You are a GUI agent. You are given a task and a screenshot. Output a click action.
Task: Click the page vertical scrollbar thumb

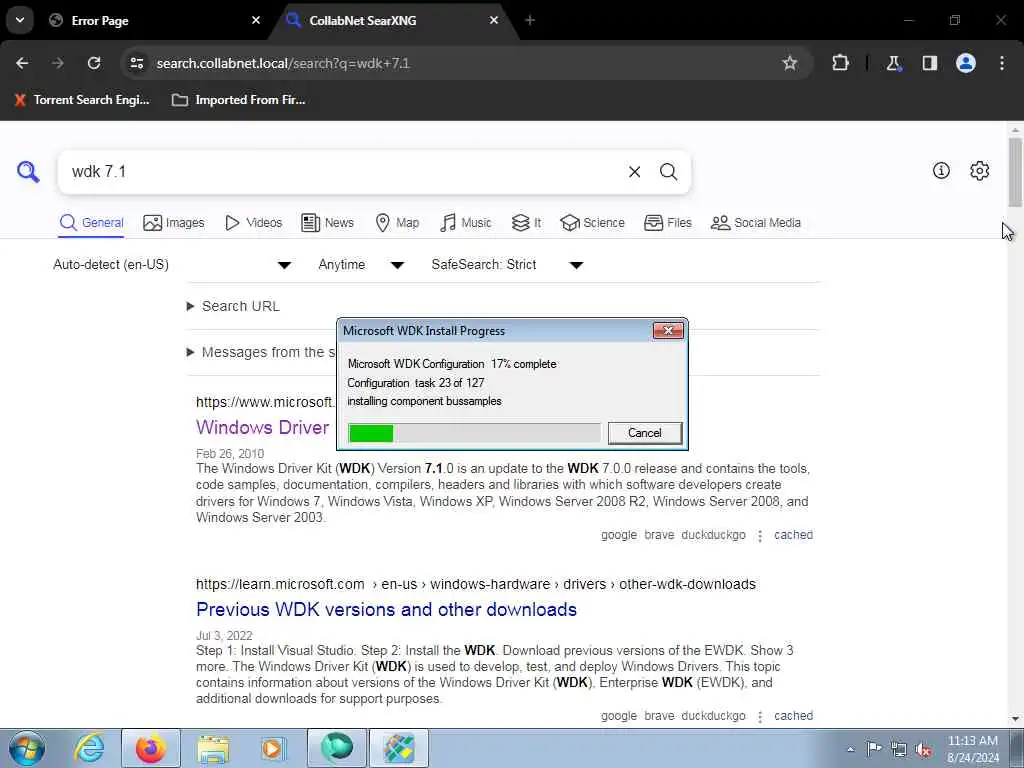pos(1015,172)
